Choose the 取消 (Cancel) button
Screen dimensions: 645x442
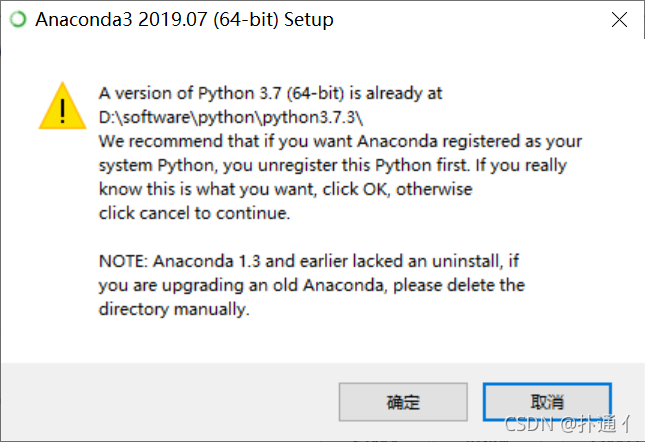547,402
